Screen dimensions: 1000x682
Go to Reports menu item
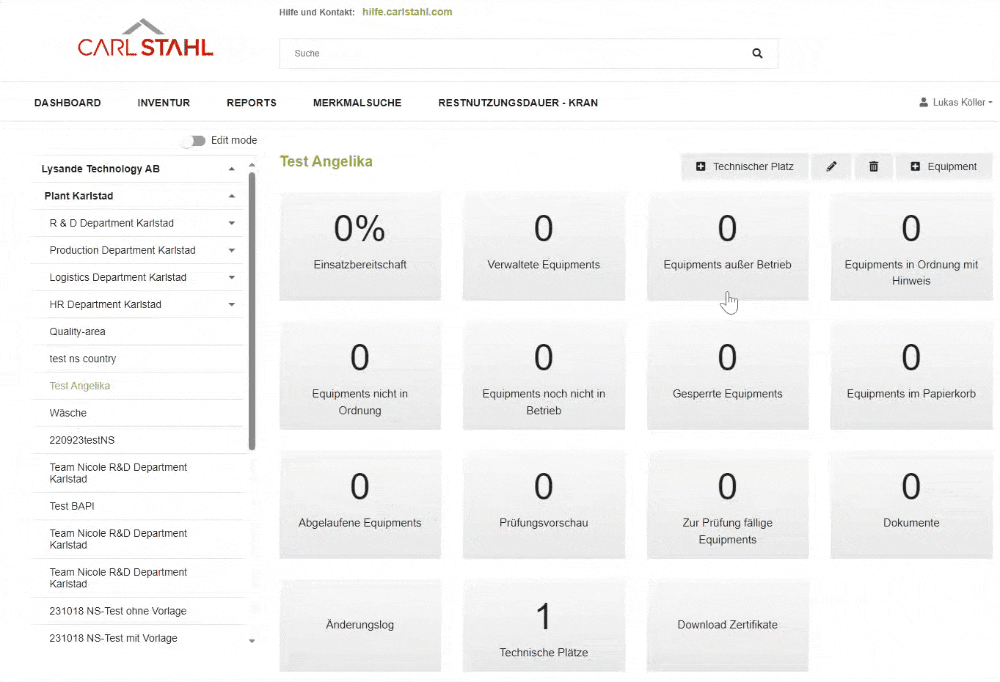click(251, 103)
